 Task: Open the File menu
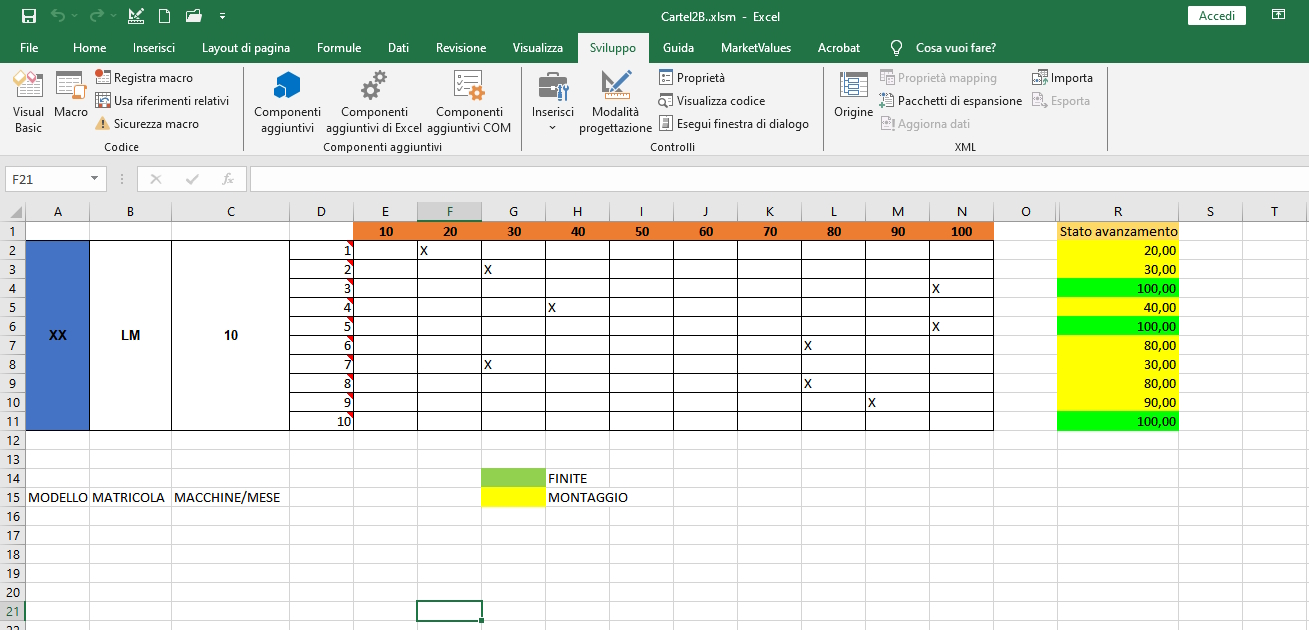[x=29, y=48]
